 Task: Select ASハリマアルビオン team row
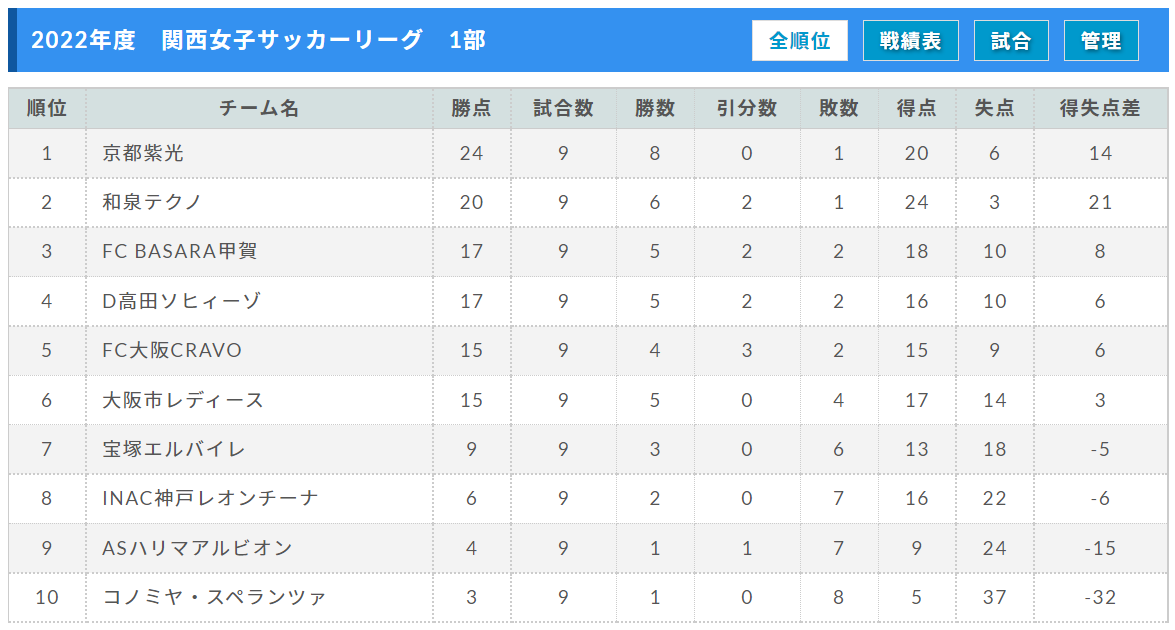coord(588,548)
